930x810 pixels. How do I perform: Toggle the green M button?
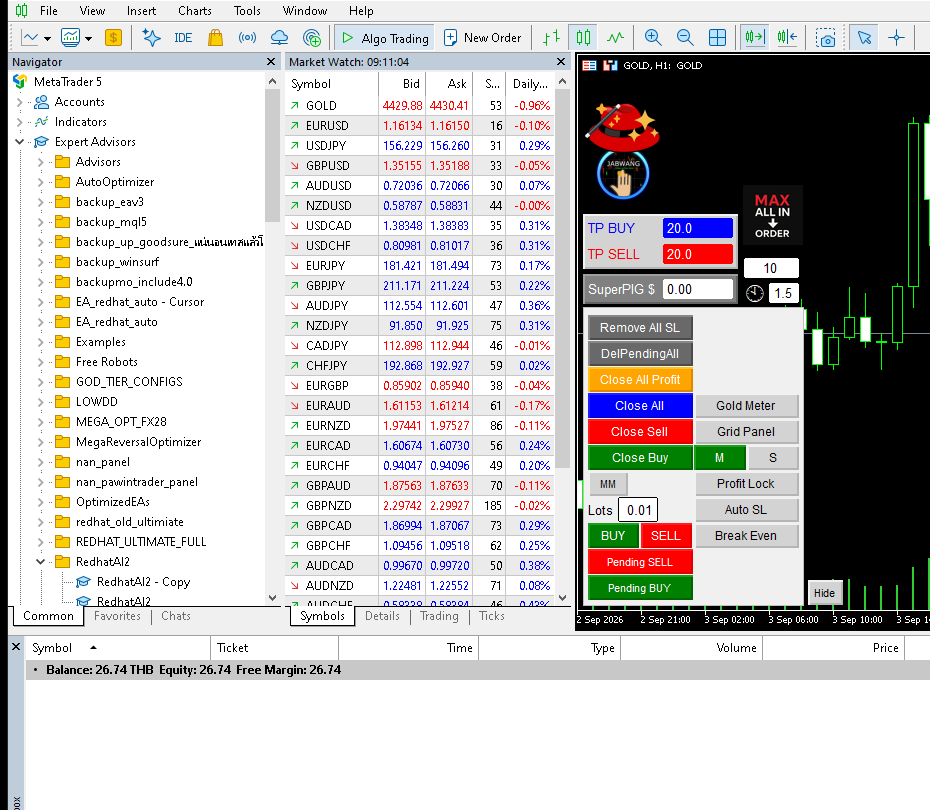[719, 458]
